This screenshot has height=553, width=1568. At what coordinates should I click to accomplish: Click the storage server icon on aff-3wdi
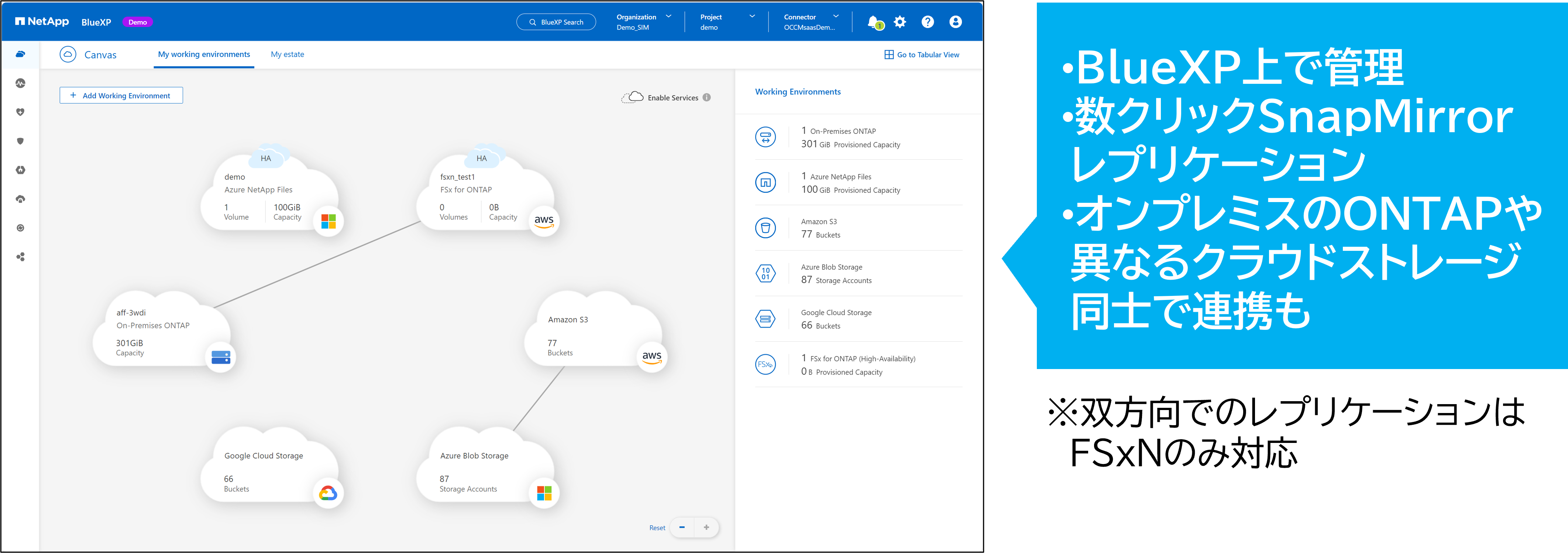tap(220, 357)
